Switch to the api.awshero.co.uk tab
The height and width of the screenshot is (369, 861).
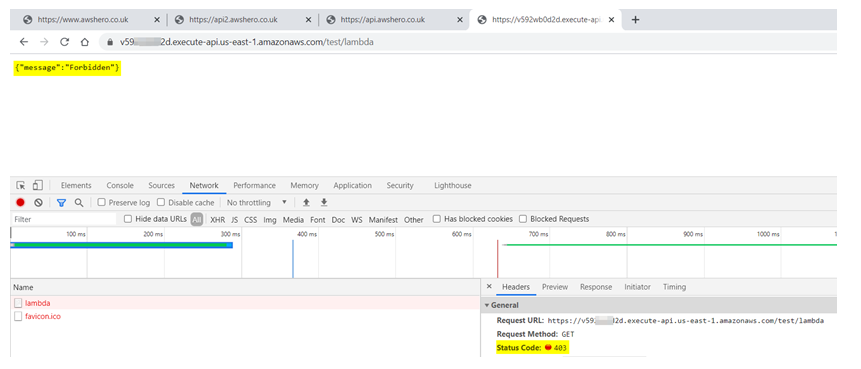[x=384, y=20]
